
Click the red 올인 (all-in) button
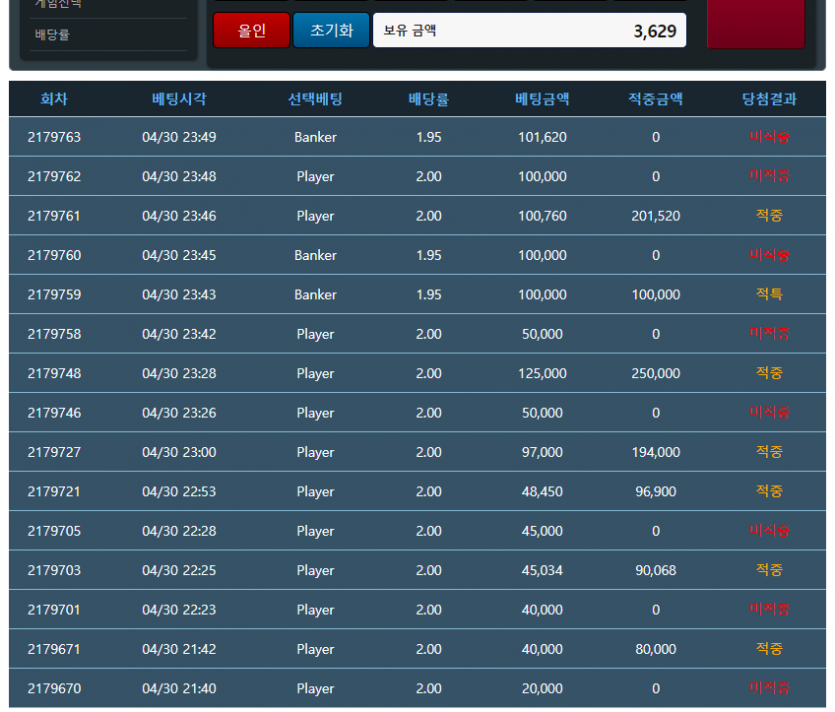pos(251,30)
